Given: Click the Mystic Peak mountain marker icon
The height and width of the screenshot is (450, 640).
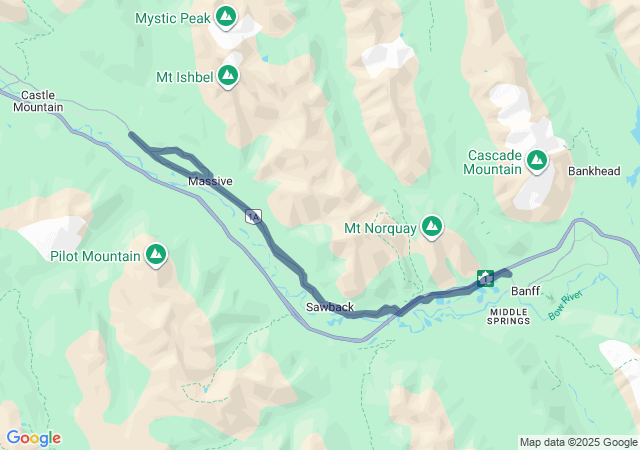Looking at the screenshot, I should pyautogui.click(x=226, y=17).
